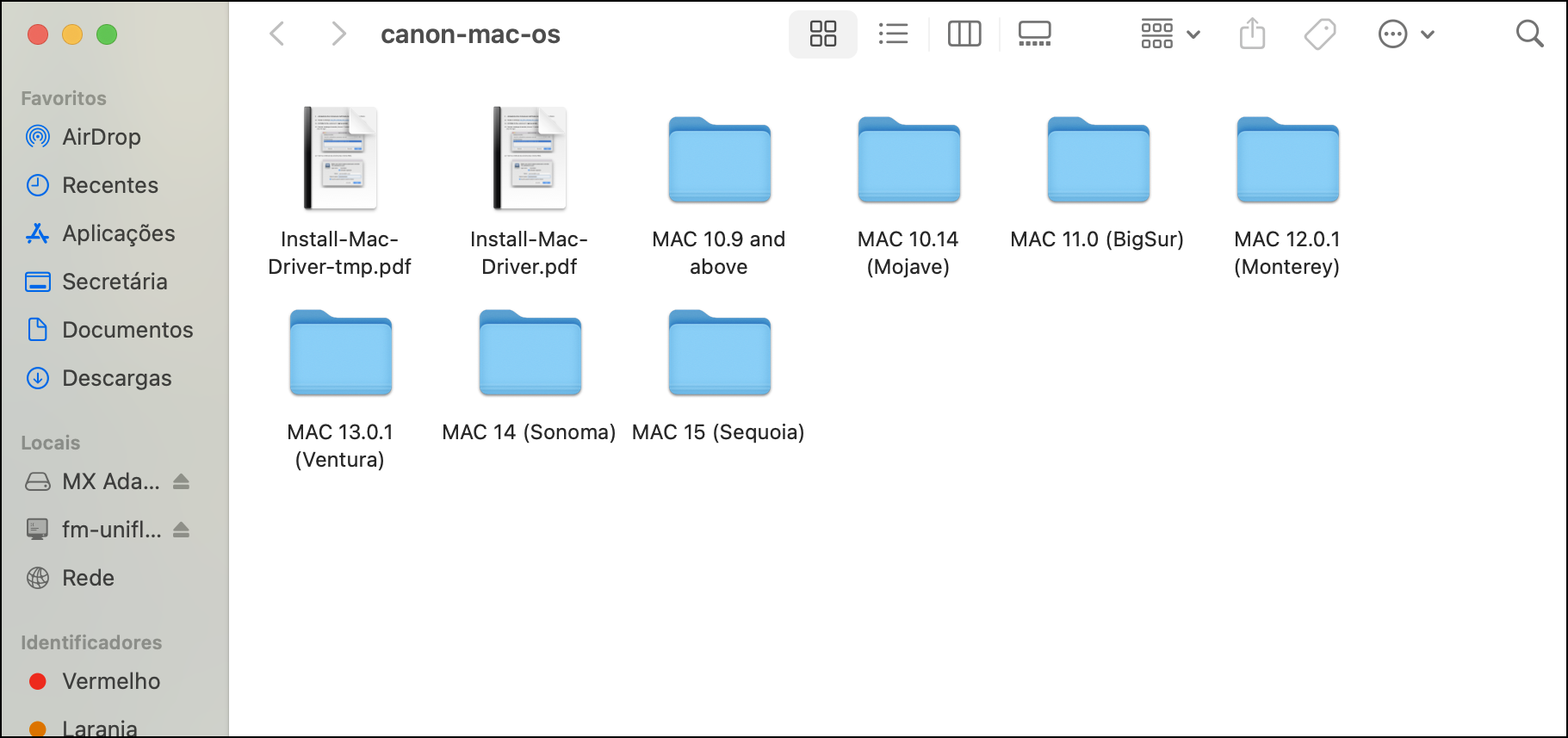Select Install-Mac-Driver-tmp.pdf file
This screenshot has width=1568, height=738.
(340, 191)
